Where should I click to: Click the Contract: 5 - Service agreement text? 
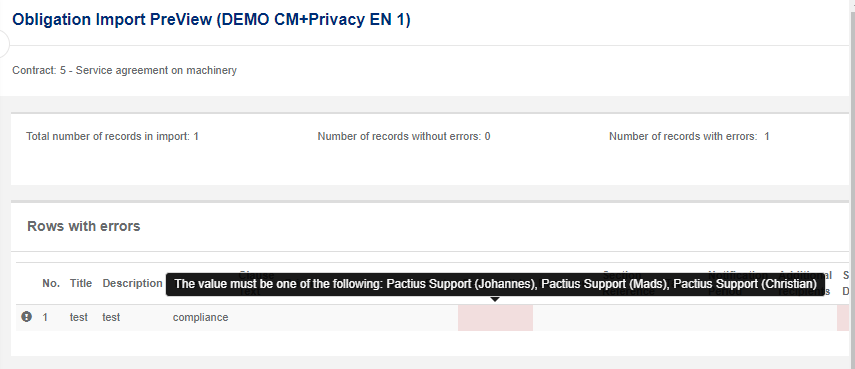tap(124, 70)
